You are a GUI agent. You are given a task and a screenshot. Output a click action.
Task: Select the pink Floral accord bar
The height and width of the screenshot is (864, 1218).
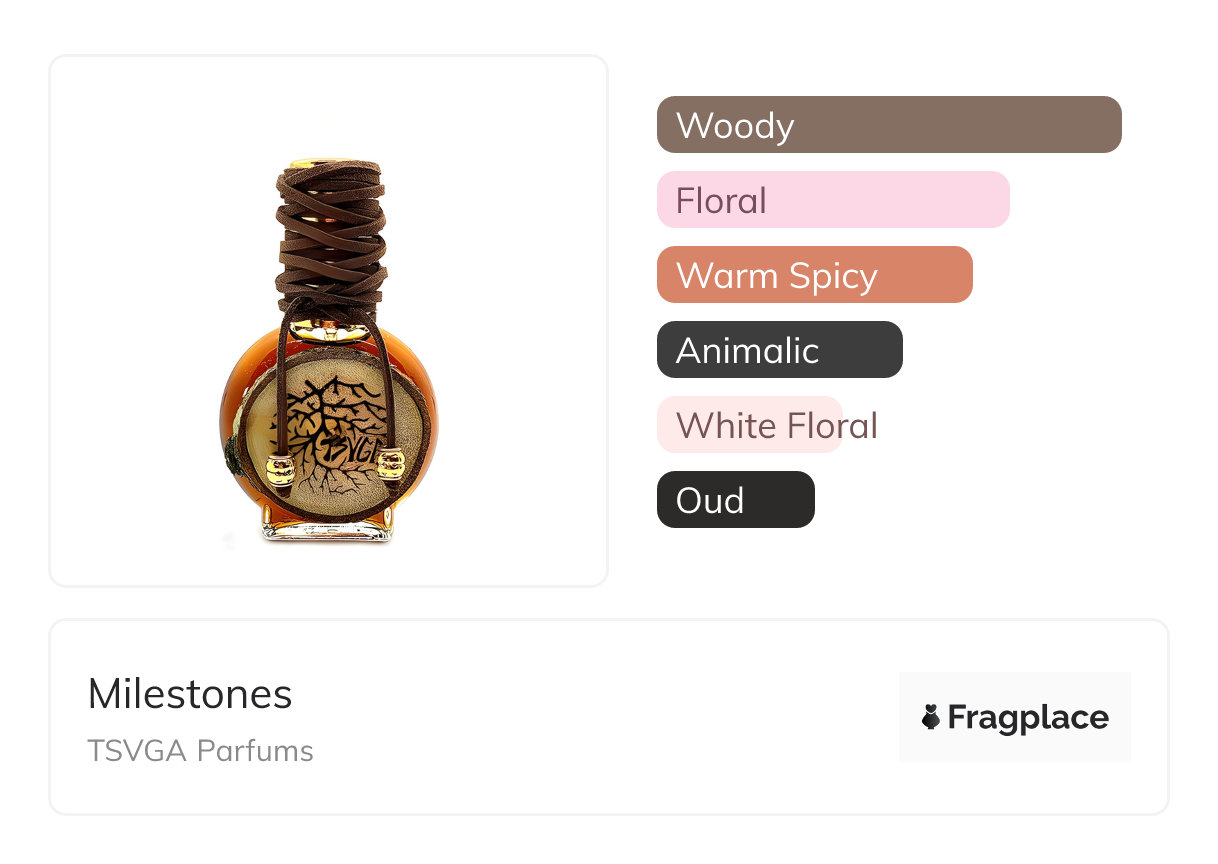point(832,200)
